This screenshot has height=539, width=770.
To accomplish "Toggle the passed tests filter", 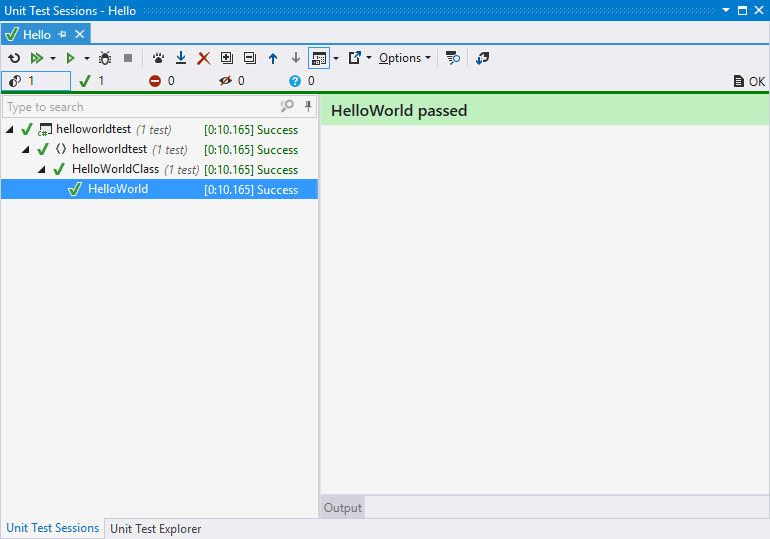I will pyautogui.click(x=93, y=81).
